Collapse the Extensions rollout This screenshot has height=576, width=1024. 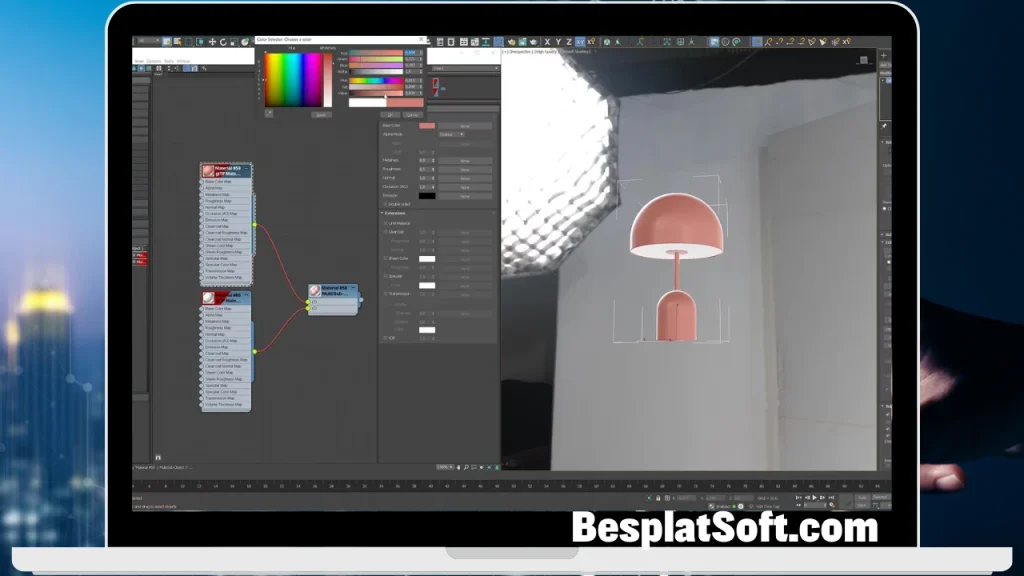pyautogui.click(x=382, y=213)
